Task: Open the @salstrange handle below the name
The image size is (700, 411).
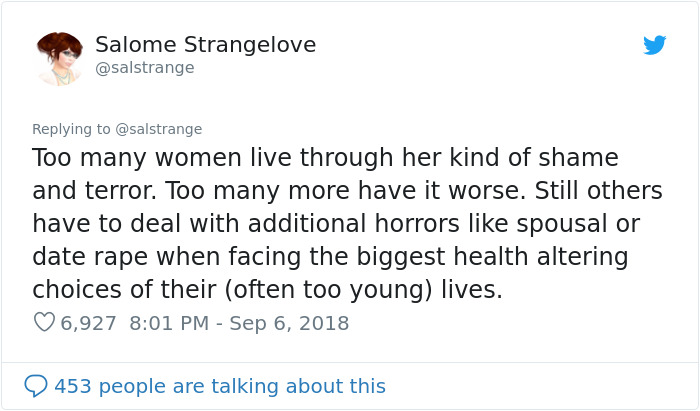Action: point(144,68)
